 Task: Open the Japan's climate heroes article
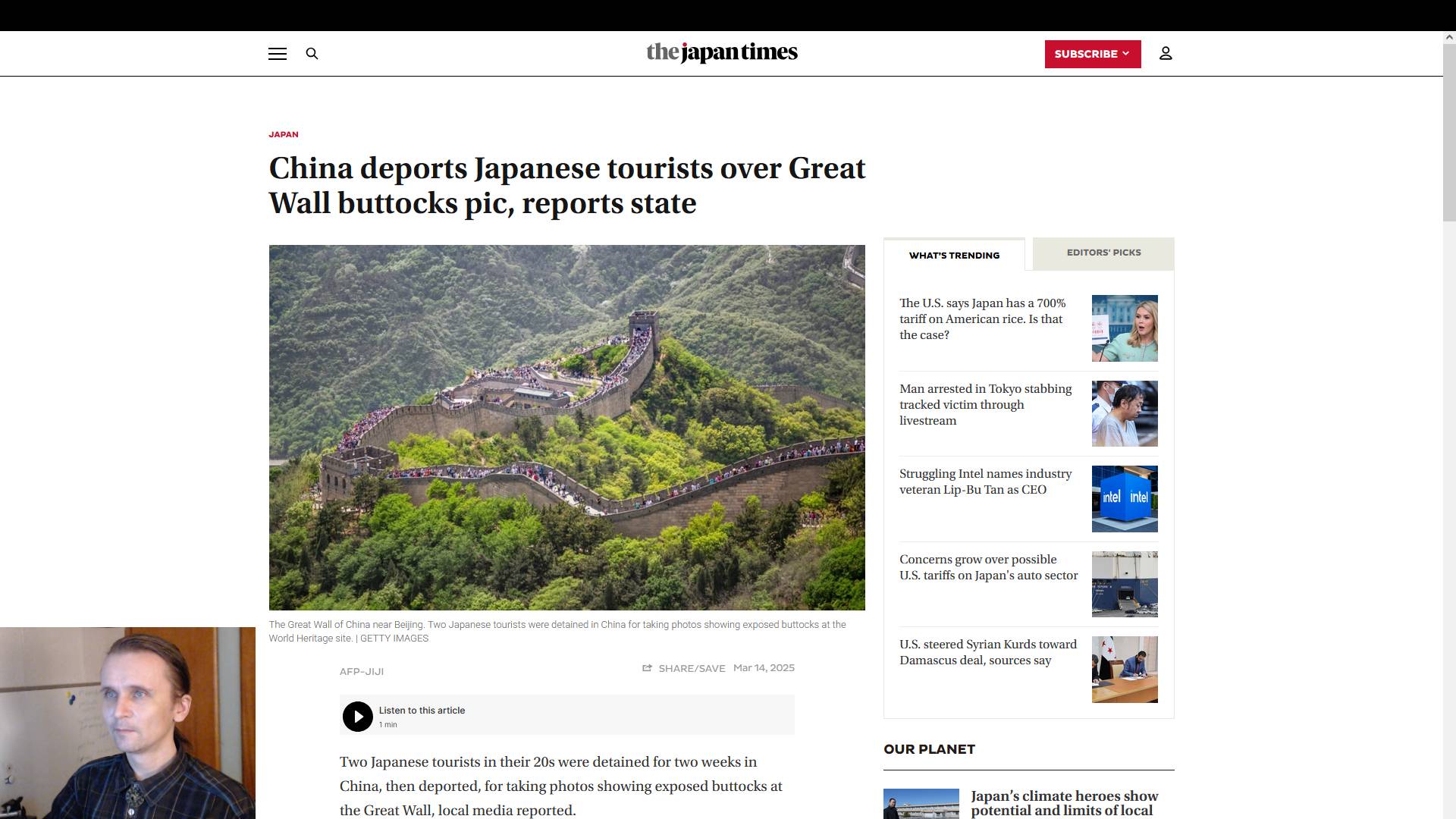pos(1064,803)
